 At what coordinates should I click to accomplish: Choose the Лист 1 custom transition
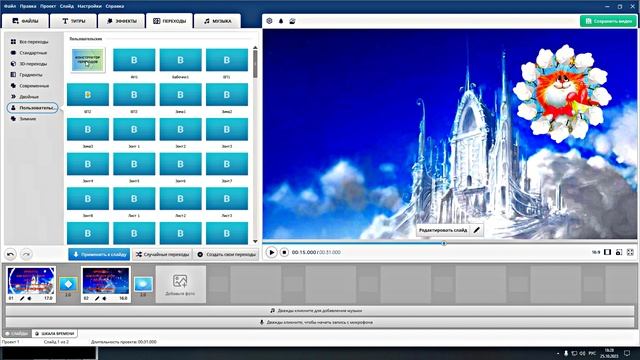click(x=134, y=199)
